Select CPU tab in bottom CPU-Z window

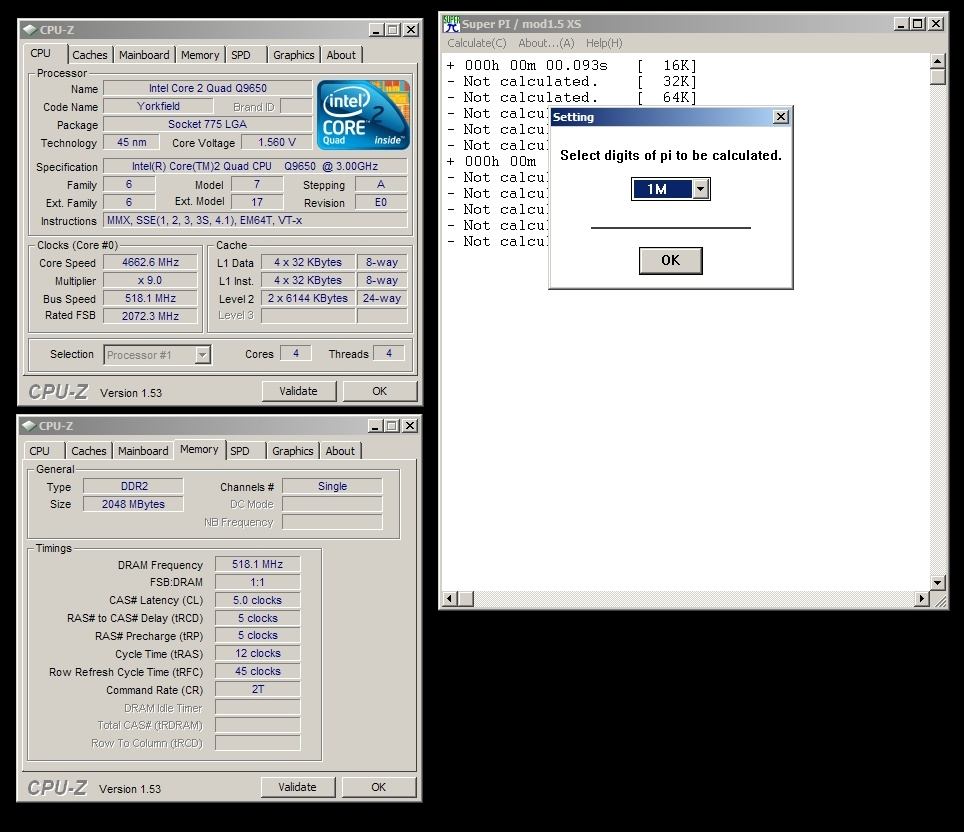click(39, 451)
